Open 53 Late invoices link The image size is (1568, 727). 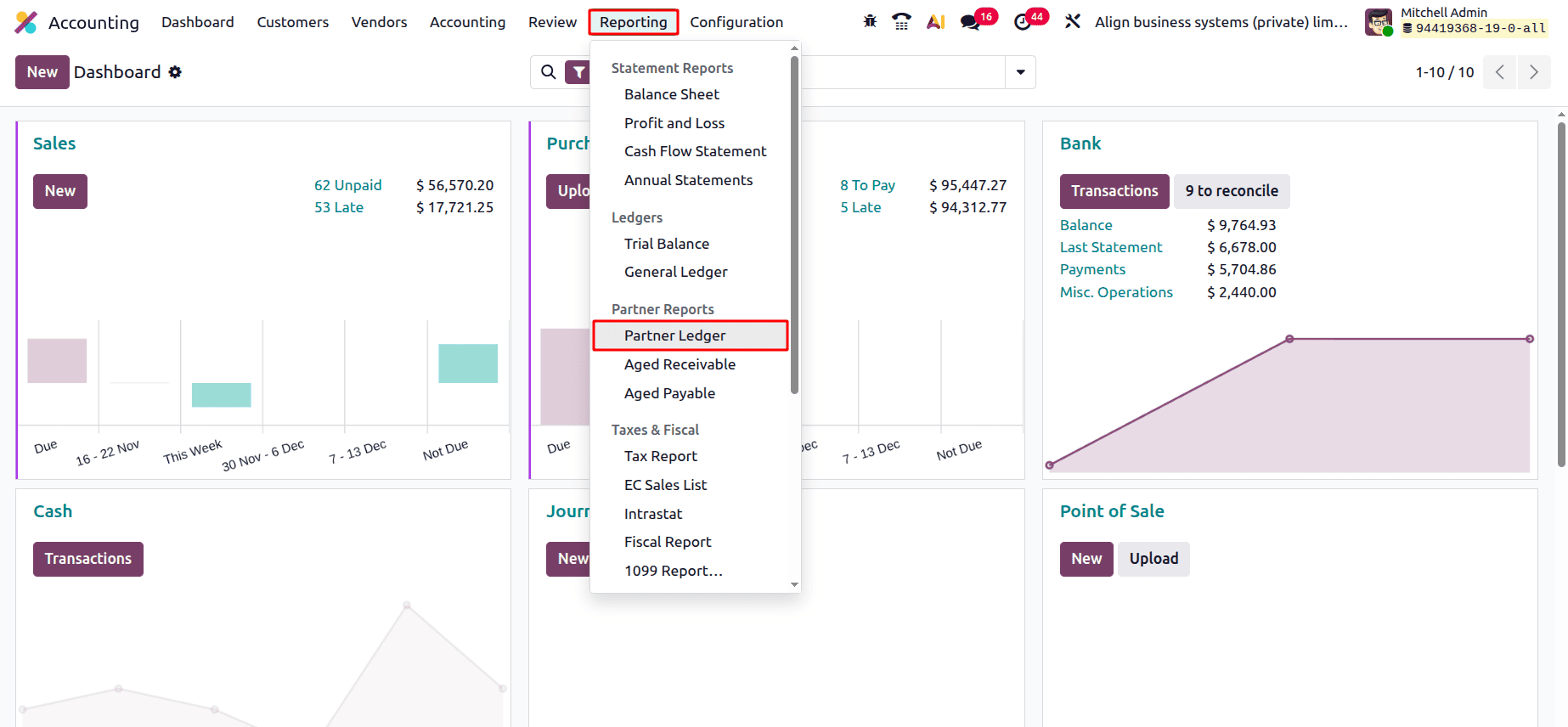(339, 207)
